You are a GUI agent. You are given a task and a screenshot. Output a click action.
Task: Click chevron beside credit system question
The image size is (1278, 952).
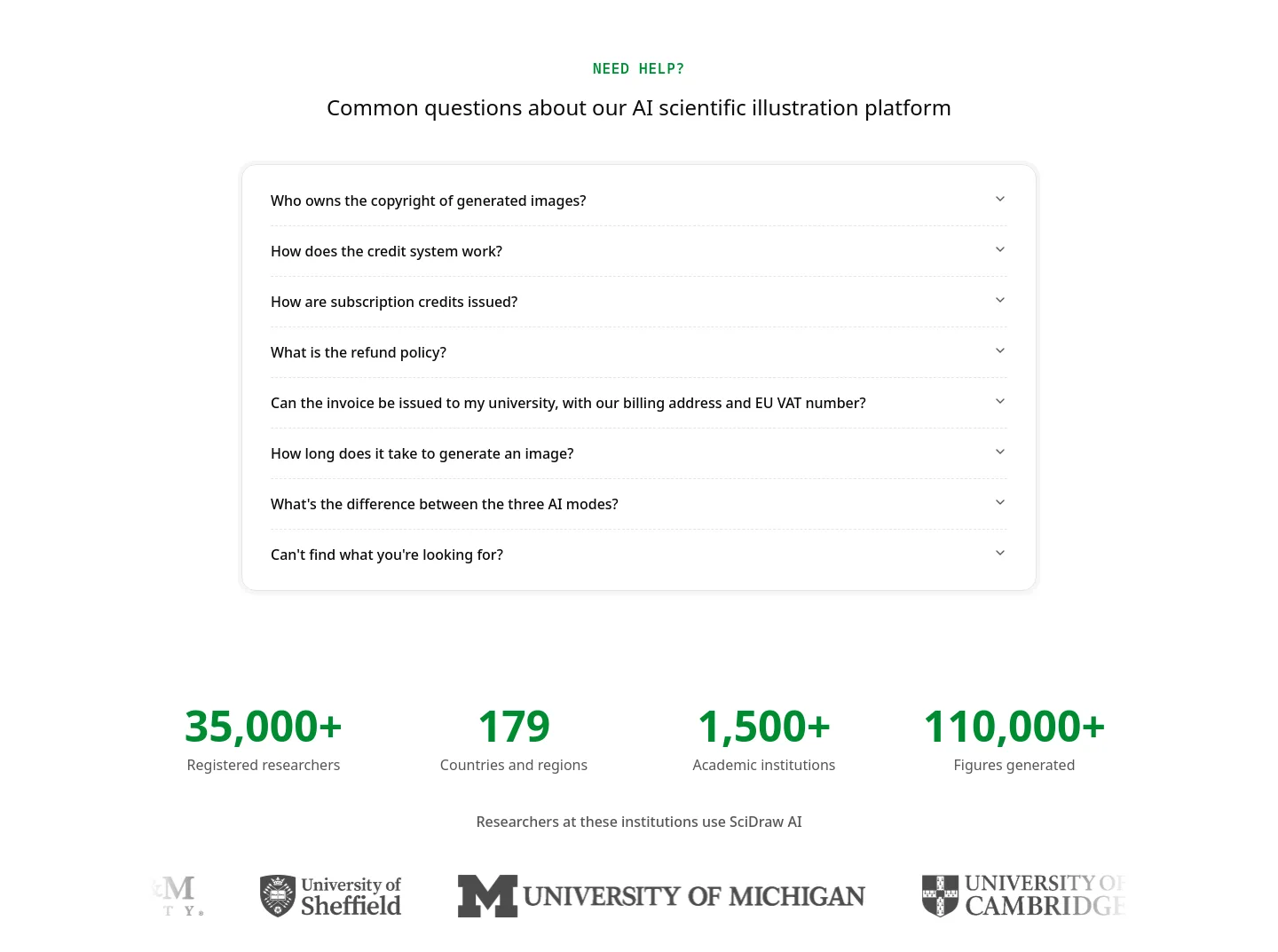click(x=1000, y=250)
